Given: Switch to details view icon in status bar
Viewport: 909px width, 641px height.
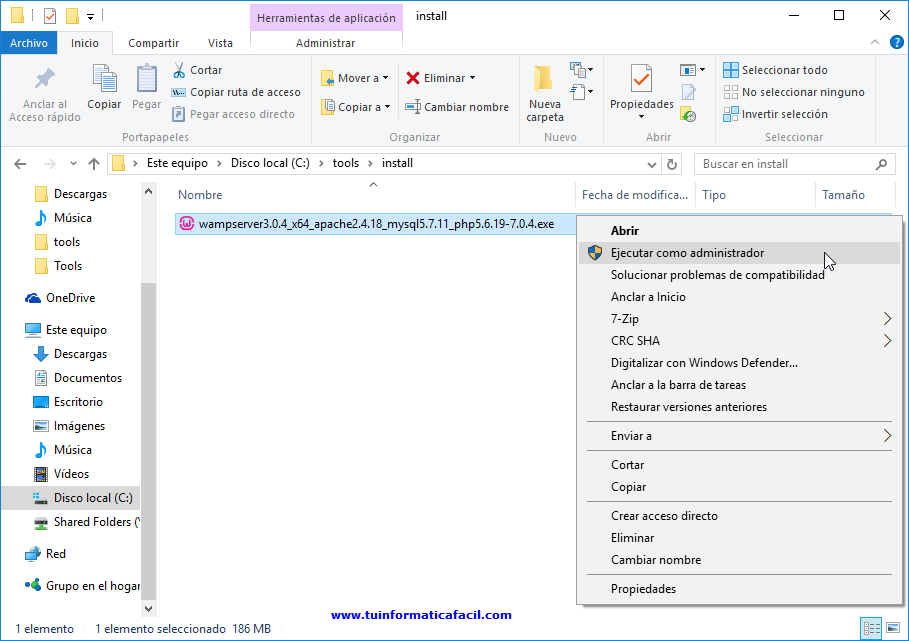Looking at the screenshot, I should click(x=871, y=628).
